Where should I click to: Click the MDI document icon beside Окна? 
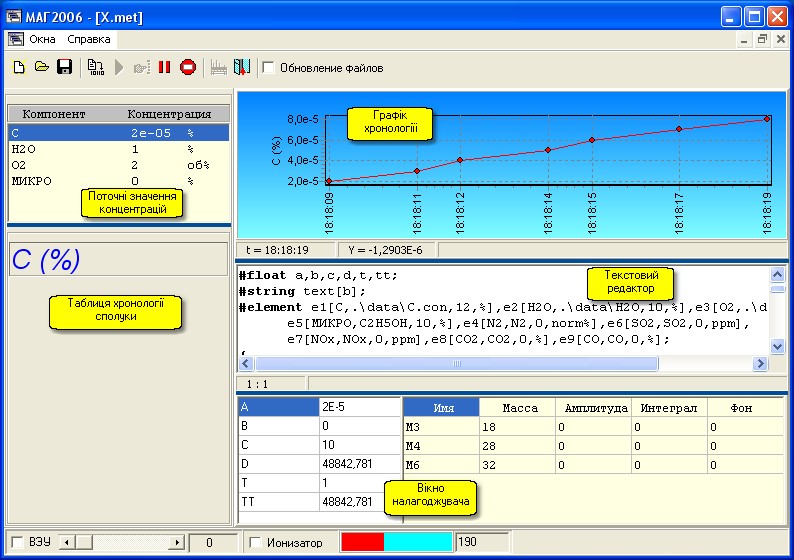point(15,40)
